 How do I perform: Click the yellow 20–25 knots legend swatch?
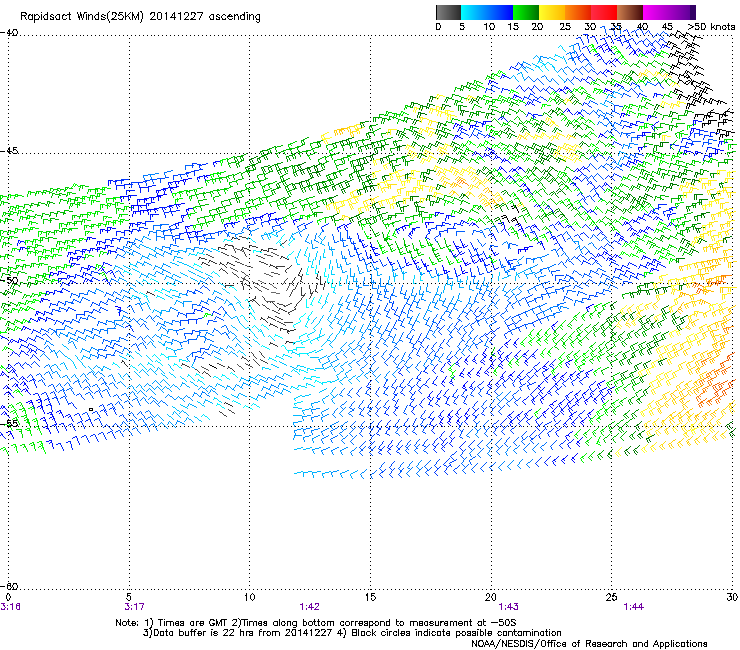pos(552,12)
